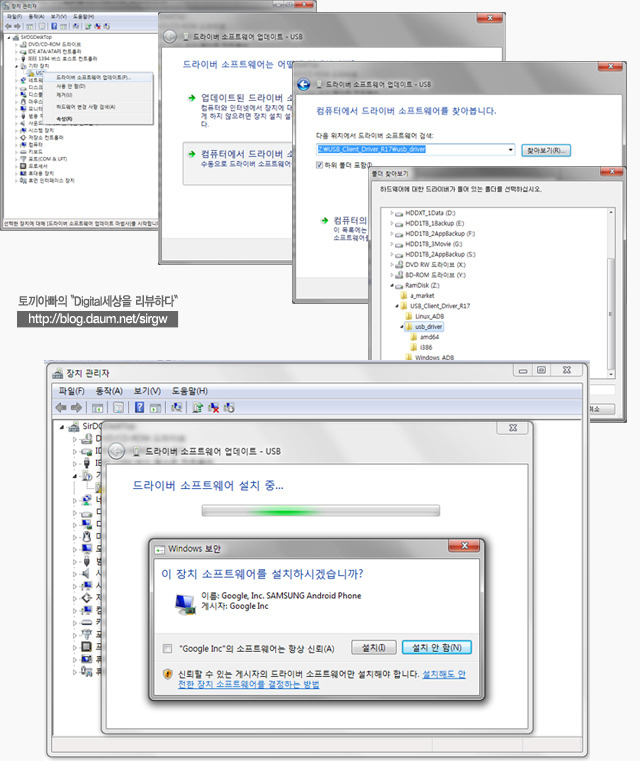The width and height of the screenshot is (640, 761).
Task: Click the computer icon in the Windows Security dialog
Action: (185, 605)
